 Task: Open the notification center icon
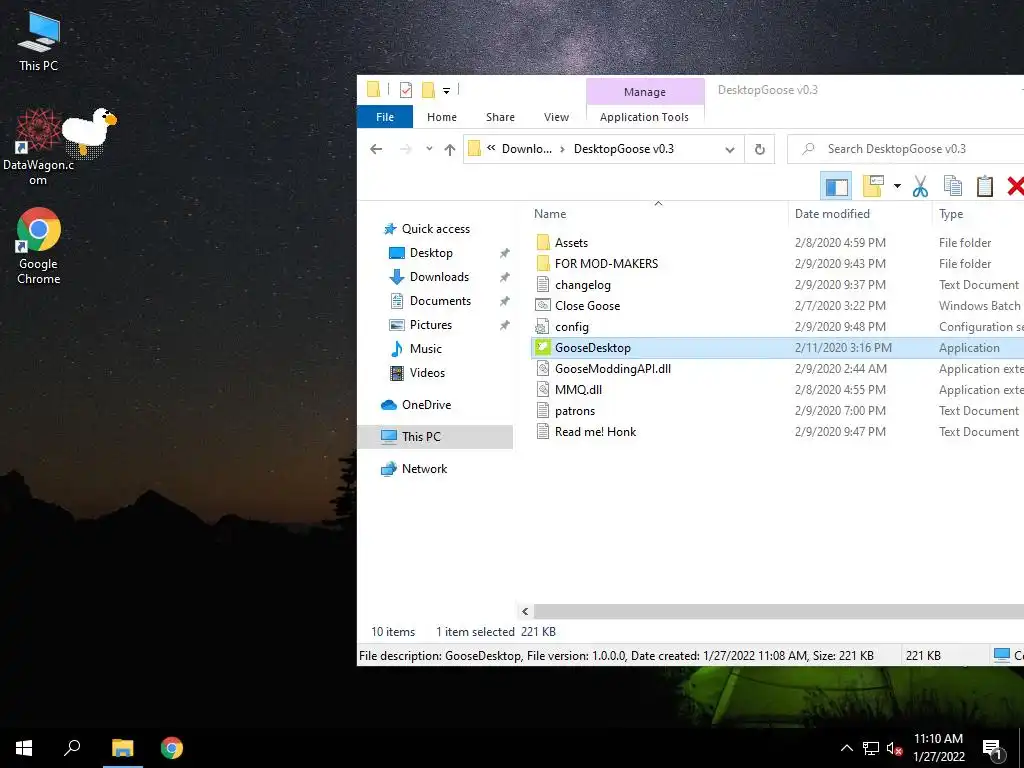(x=993, y=749)
